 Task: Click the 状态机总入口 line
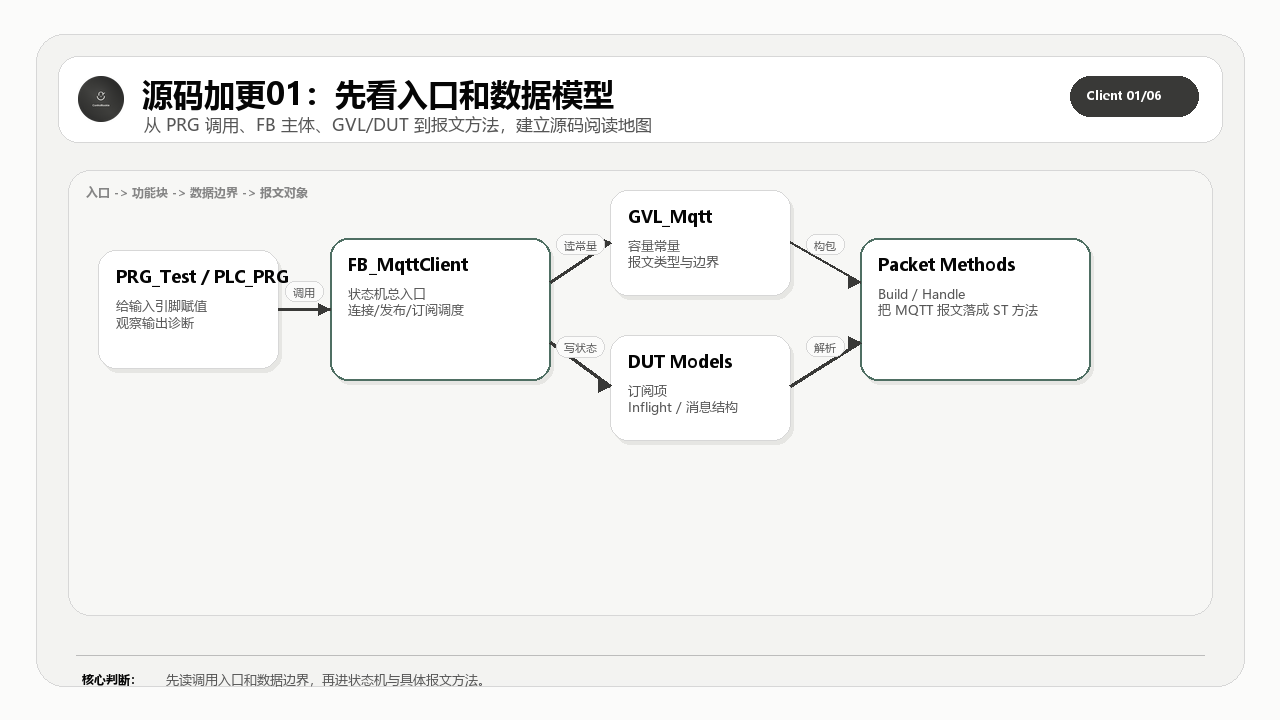point(387,294)
